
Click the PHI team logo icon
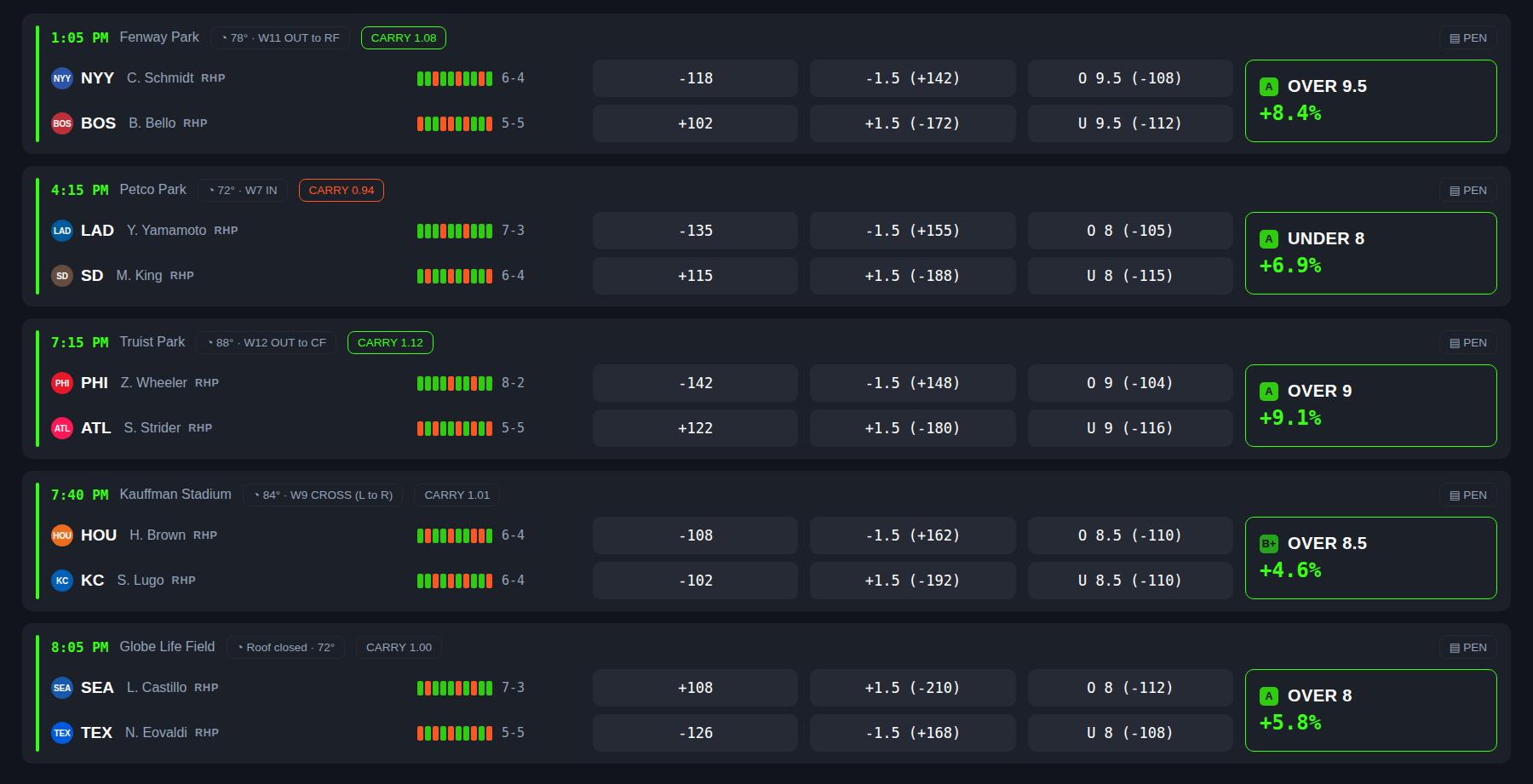tap(62, 383)
